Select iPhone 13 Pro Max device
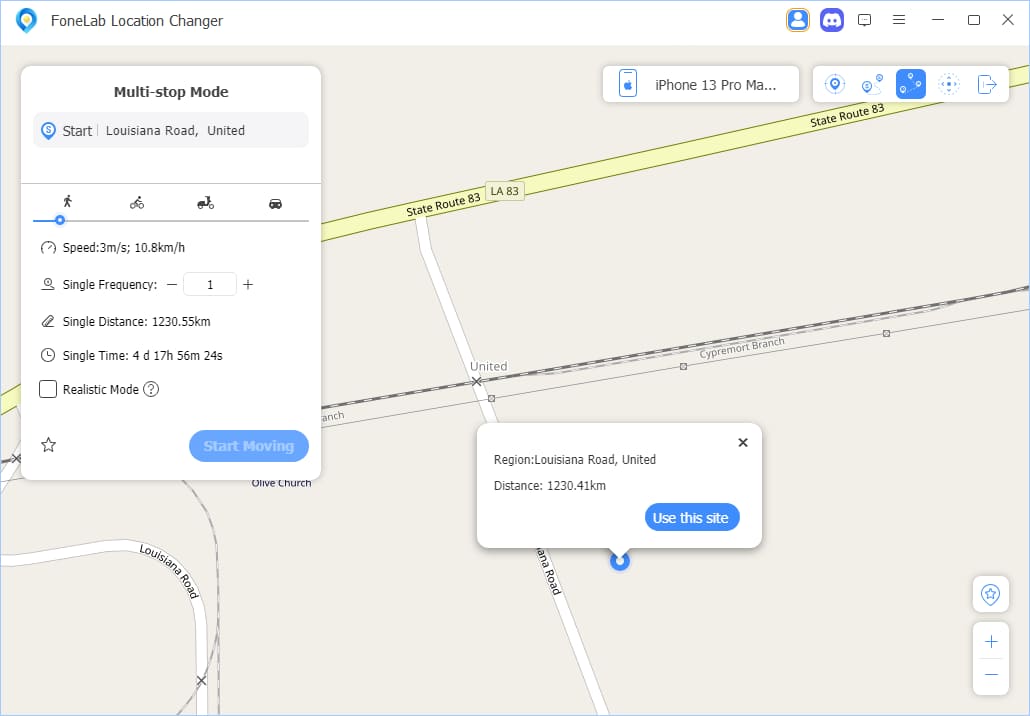The height and width of the screenshot is (716, 1030). 701,84
